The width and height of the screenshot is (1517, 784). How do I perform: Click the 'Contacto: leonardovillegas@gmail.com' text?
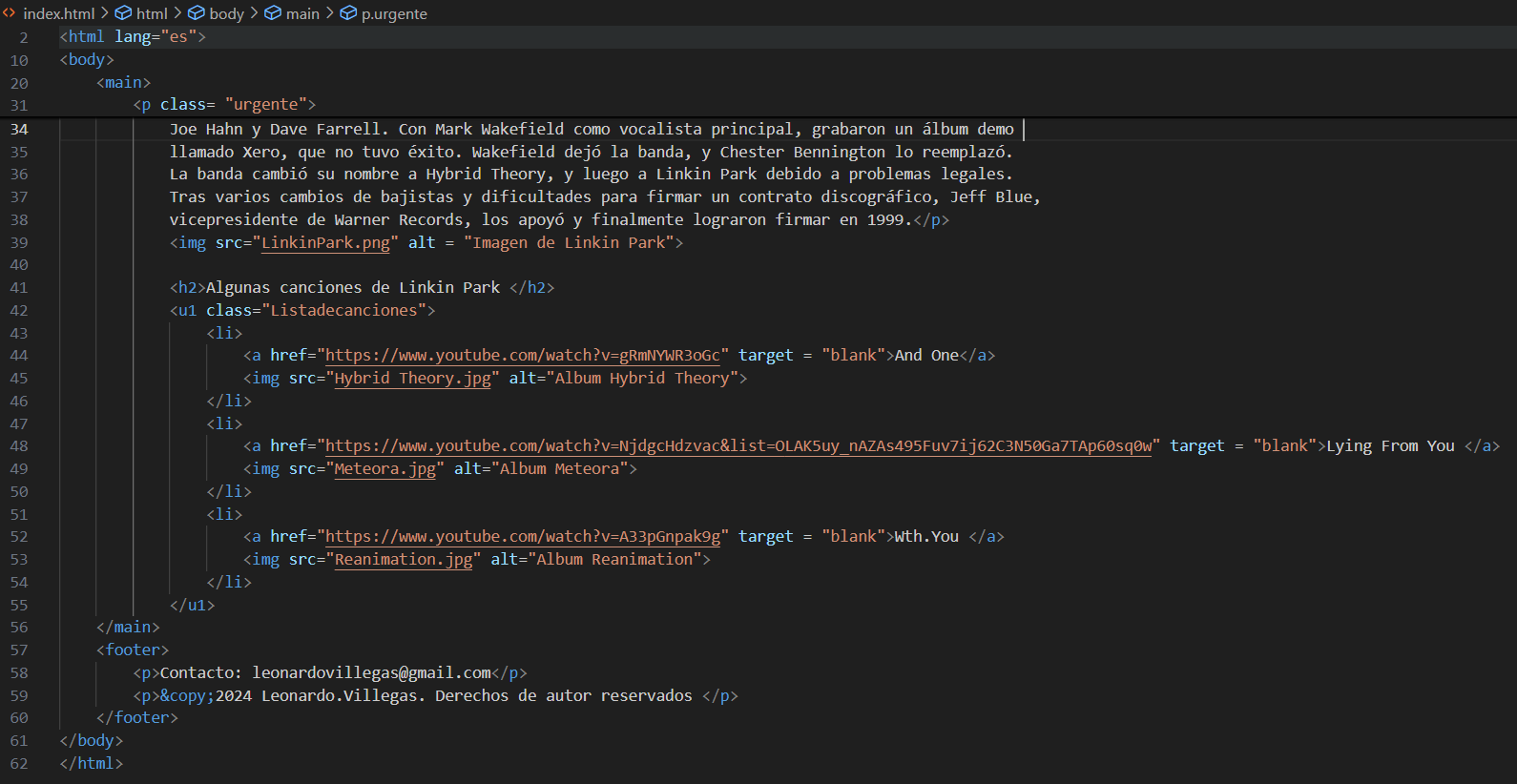(325, 673)
